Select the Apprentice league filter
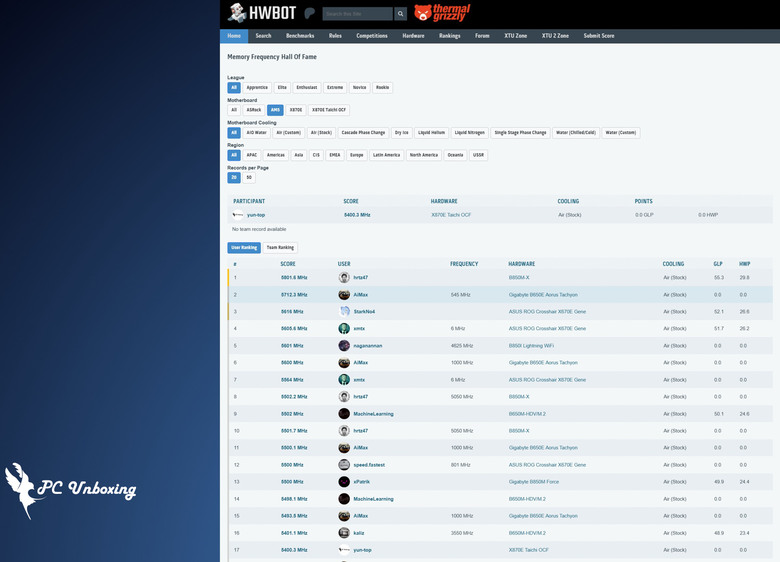Image resolution: width=780 pixels, height=562 pixels. tap(257, 88)
